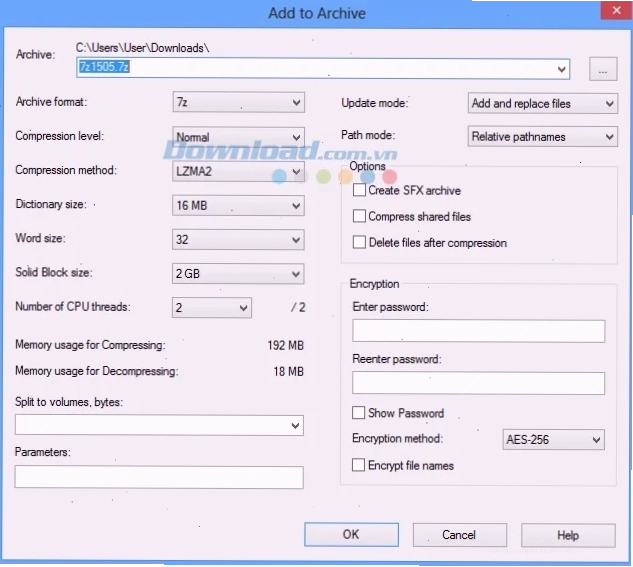The width and height of the screenshot is (633, 567).
Task: Open the Path mode dropdown
Action: (x=543, y=137)
